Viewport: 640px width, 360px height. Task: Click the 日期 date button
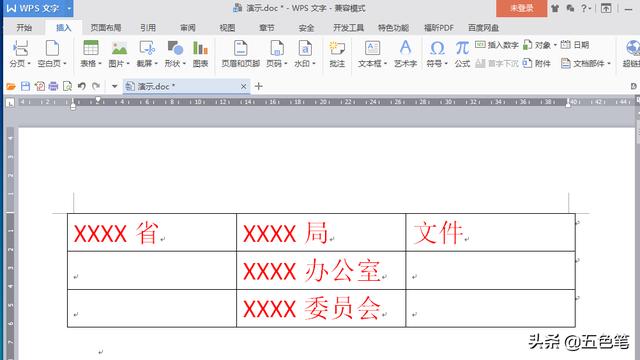575,45
